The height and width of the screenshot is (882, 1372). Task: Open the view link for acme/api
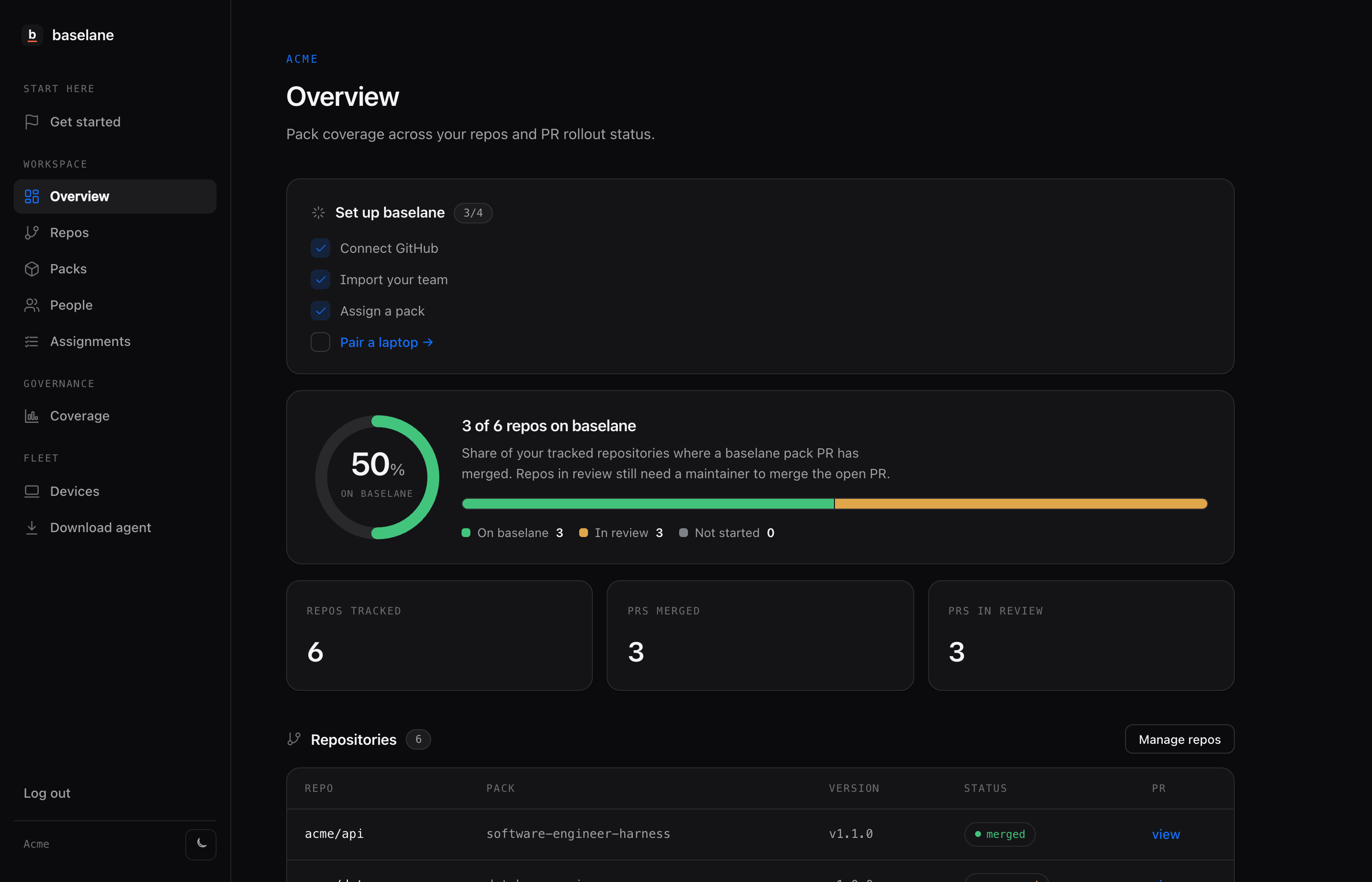click(1166, 834)
